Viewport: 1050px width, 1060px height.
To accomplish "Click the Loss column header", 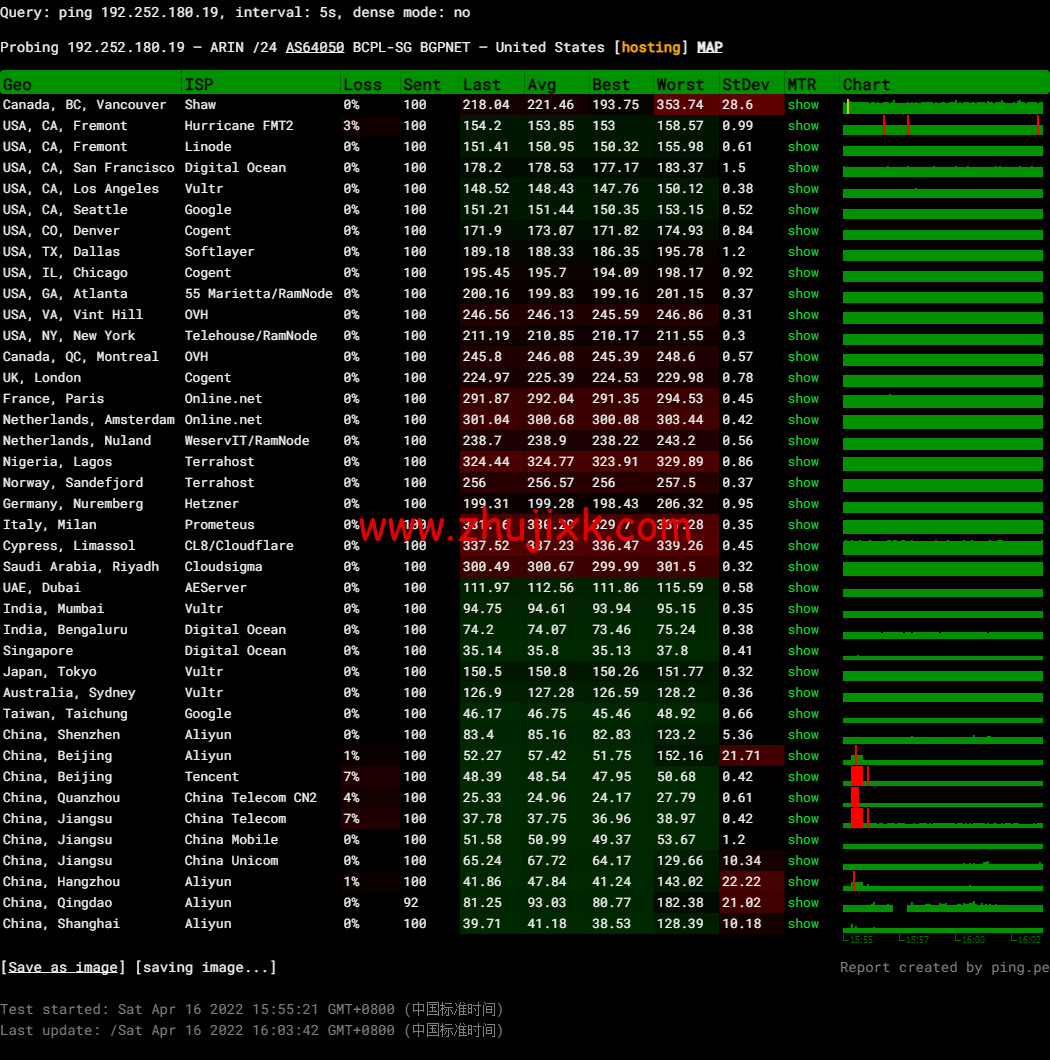I will (x=362, y=84).
